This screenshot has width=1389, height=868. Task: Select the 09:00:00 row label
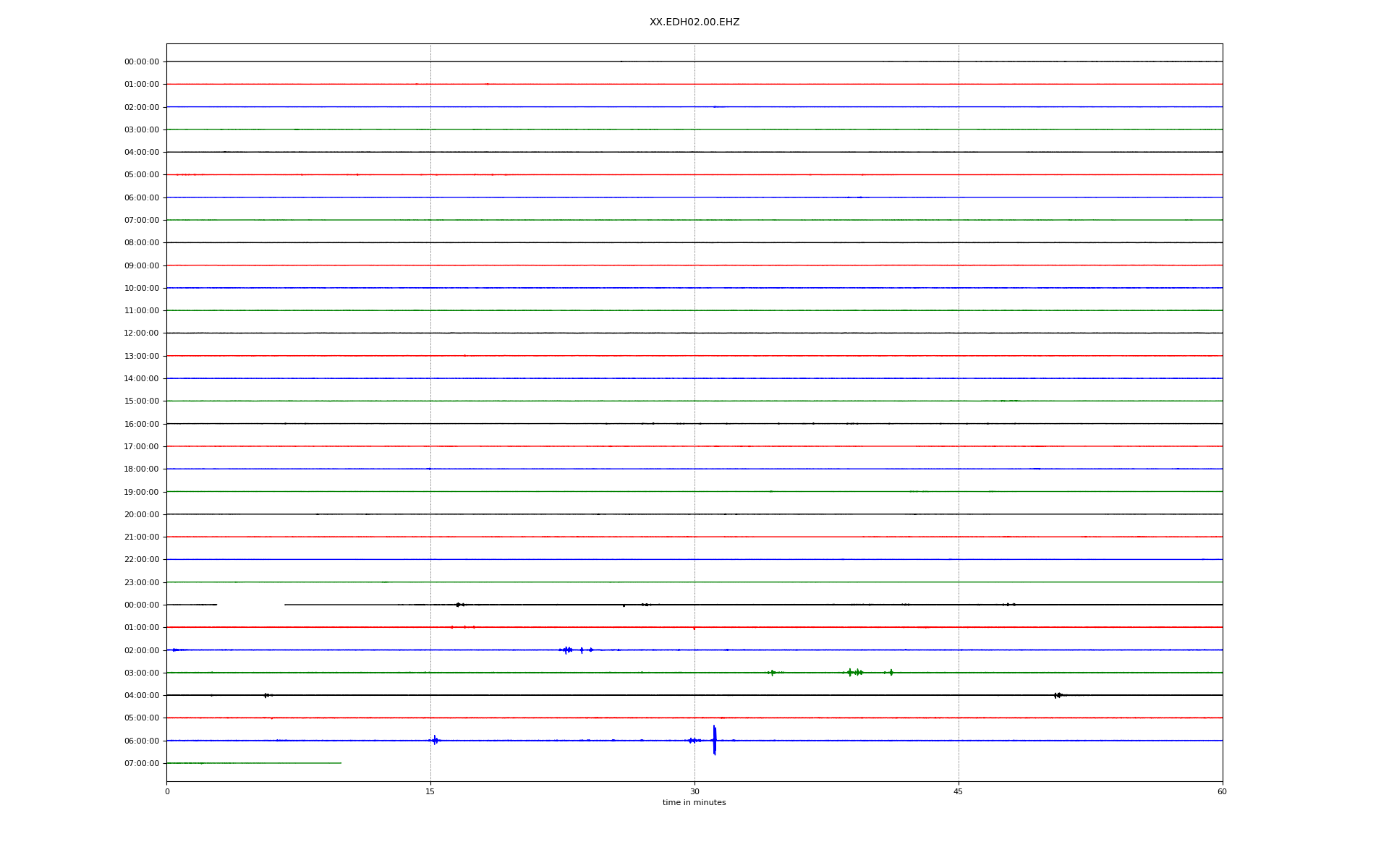[x=141, y=265]
